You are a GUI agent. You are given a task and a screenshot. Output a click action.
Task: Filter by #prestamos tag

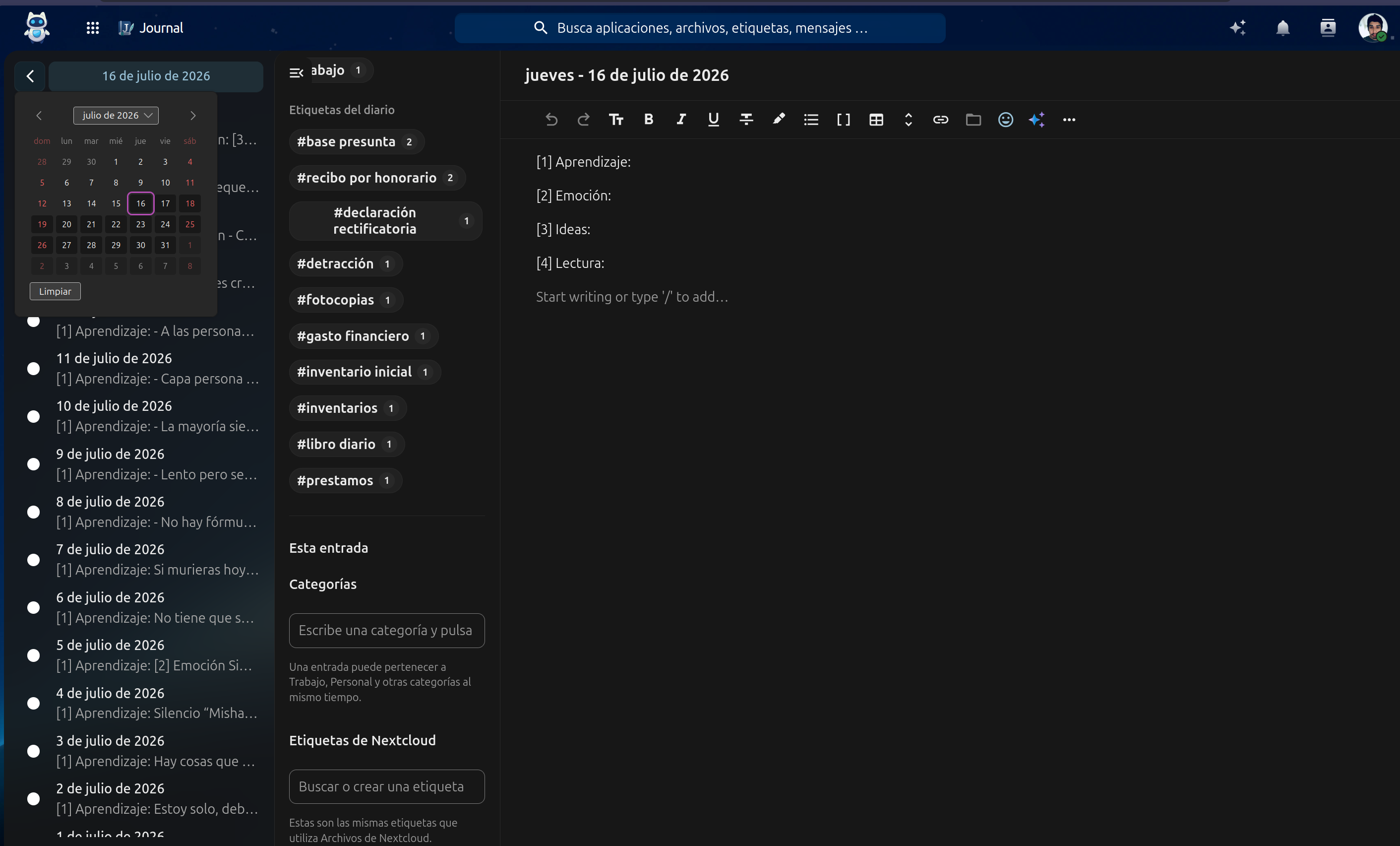pyautogui.click(x=346, y=480)
